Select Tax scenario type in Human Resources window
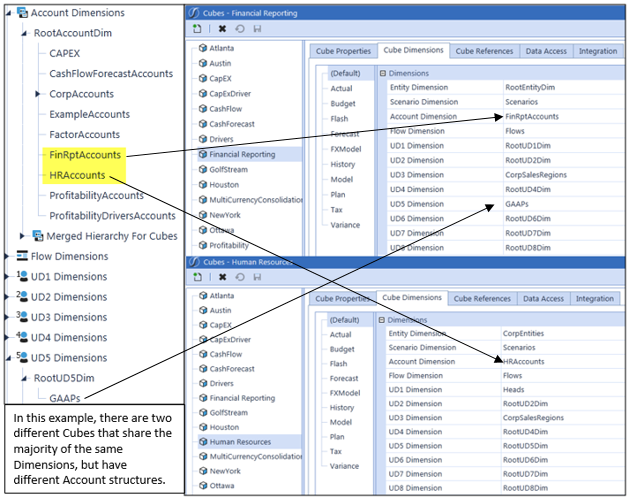 [x=335, y=451]
